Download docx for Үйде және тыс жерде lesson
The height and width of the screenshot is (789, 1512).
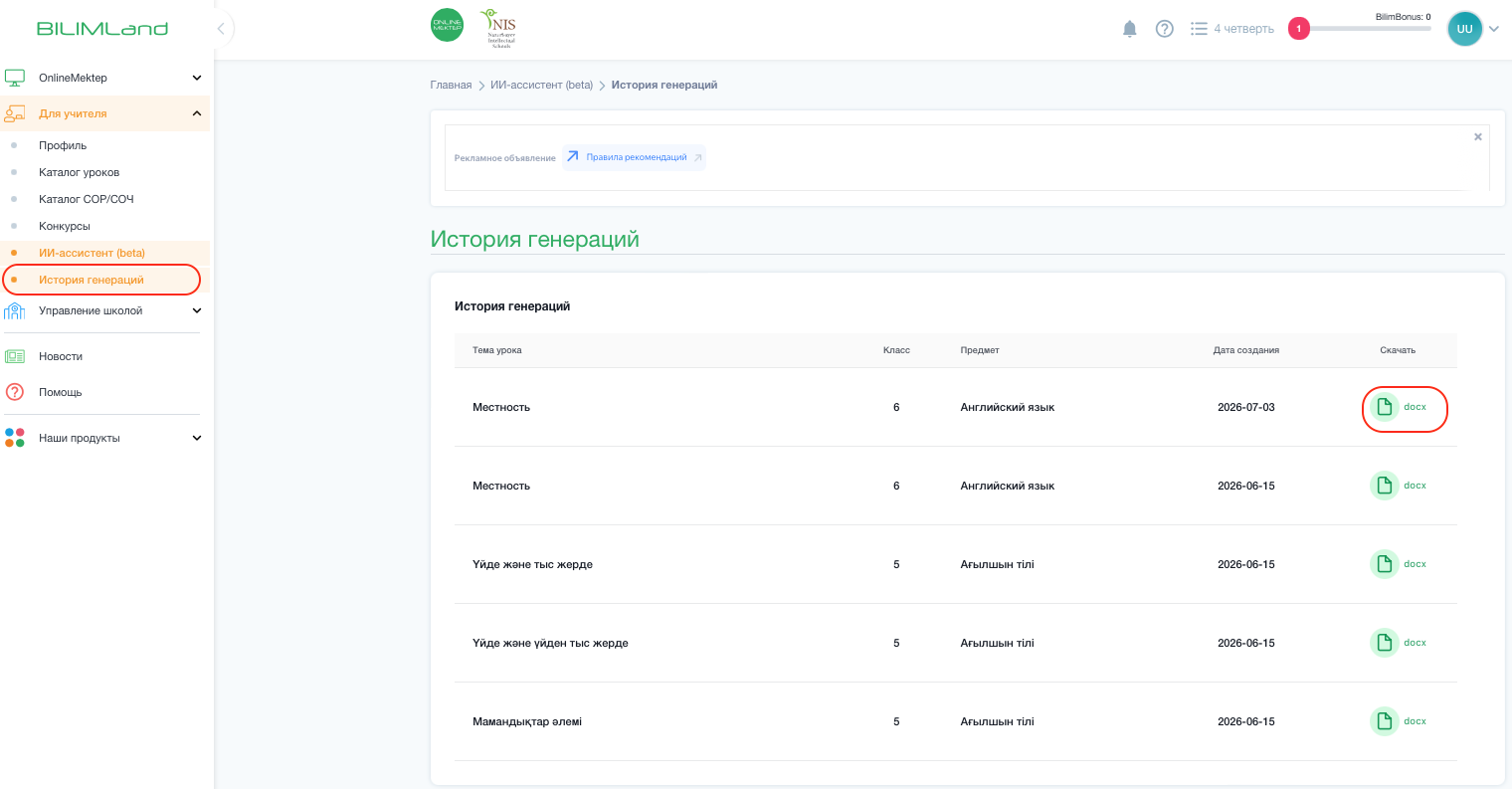(1399, 564)
